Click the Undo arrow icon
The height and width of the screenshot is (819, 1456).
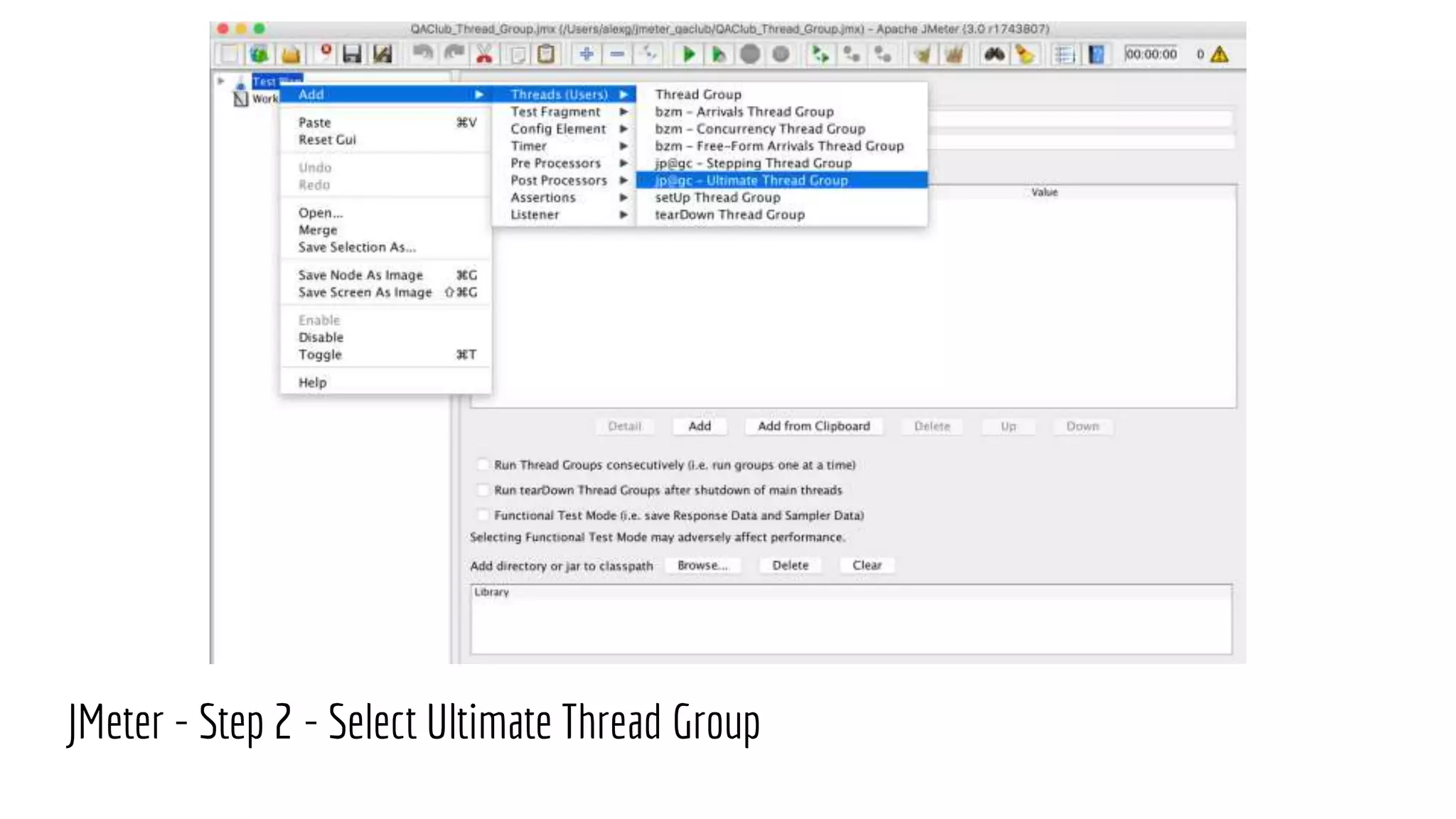click(x=423, y=53)
